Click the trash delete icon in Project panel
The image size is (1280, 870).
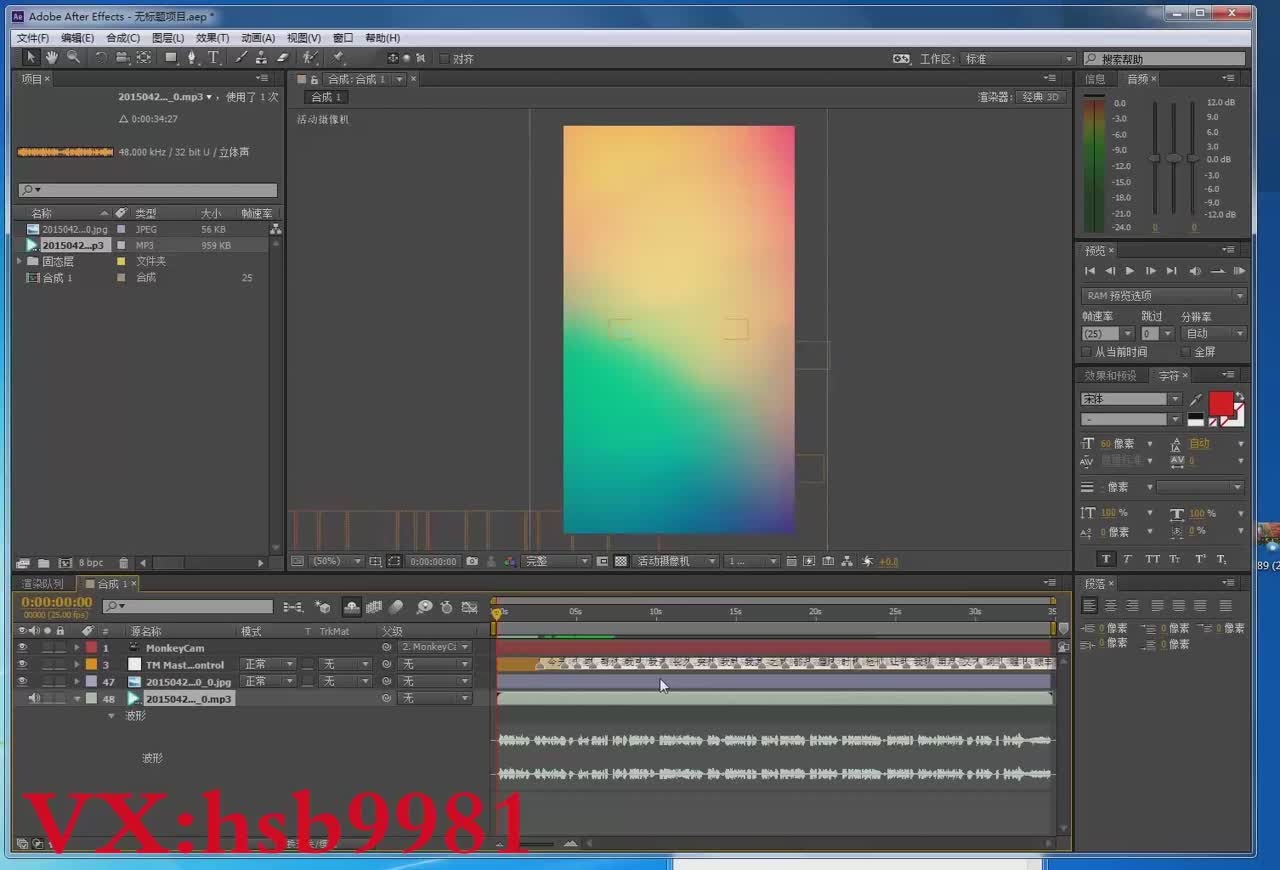point(123,563)
